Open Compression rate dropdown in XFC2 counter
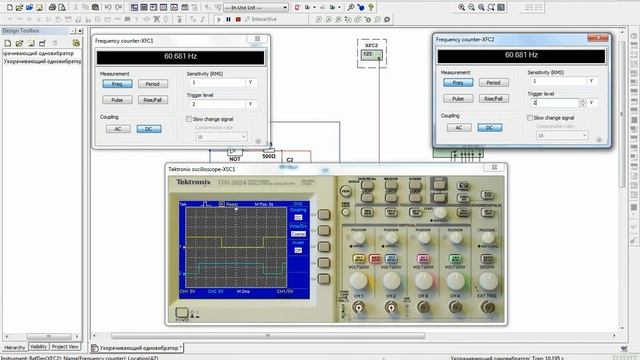Screen dimensions: 640x360 click(x=562, y=136)
